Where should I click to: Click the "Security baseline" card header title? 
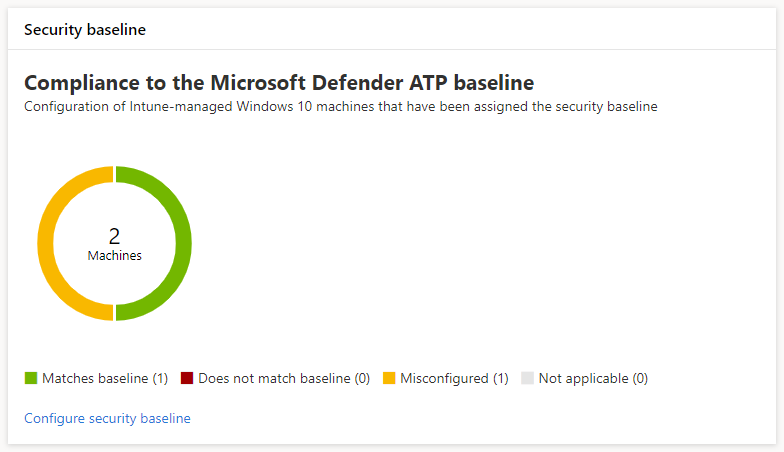tap(85, 30)
